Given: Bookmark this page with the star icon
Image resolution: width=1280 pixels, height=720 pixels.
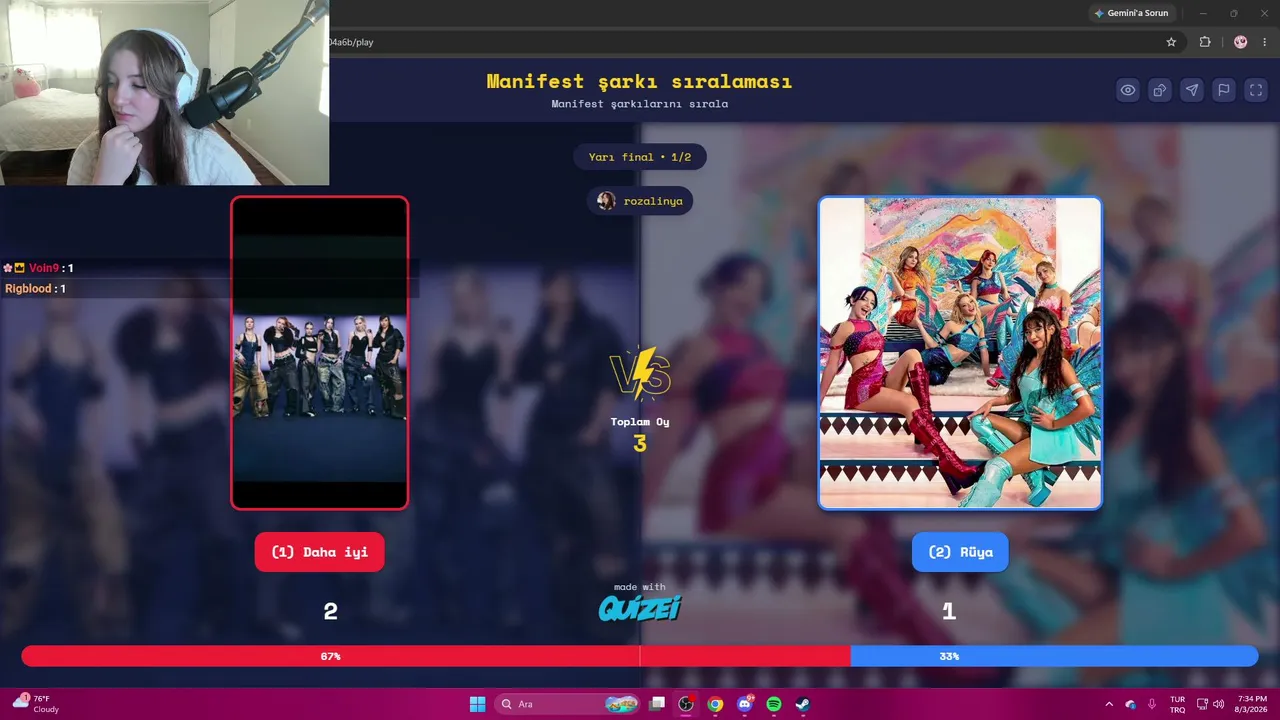Looking at the screenshot, I should (1171, 42).
